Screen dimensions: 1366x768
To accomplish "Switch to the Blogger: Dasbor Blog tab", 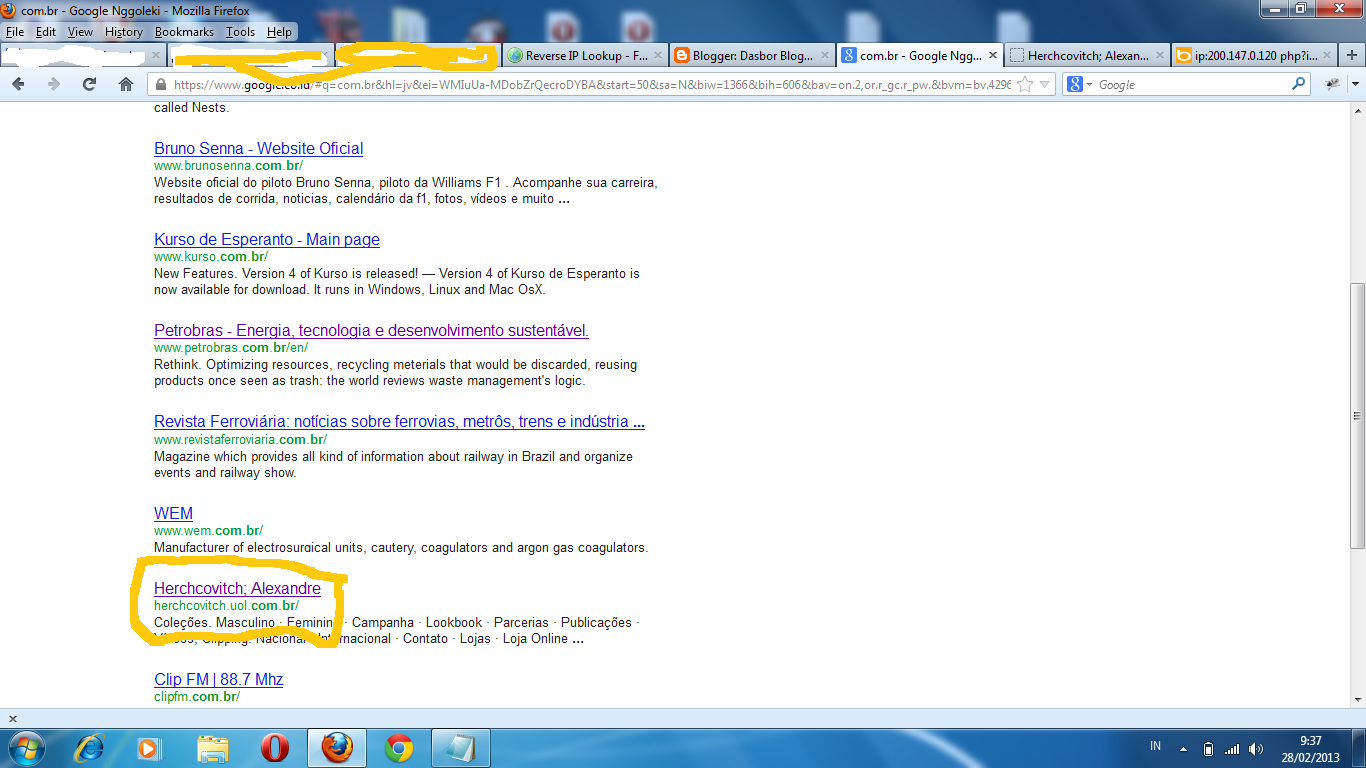I will coord(752,56).
